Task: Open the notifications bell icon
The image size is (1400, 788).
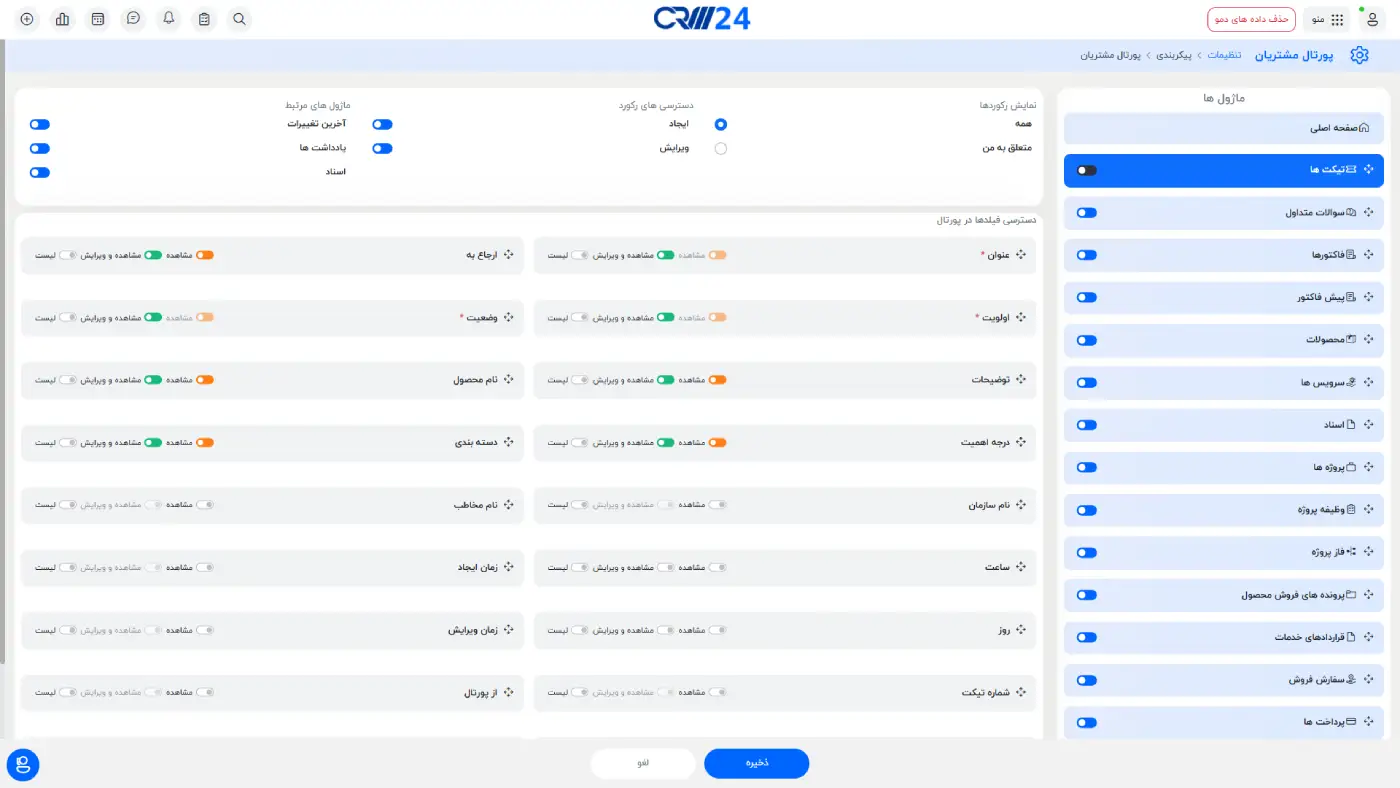Action: (169, 19)
